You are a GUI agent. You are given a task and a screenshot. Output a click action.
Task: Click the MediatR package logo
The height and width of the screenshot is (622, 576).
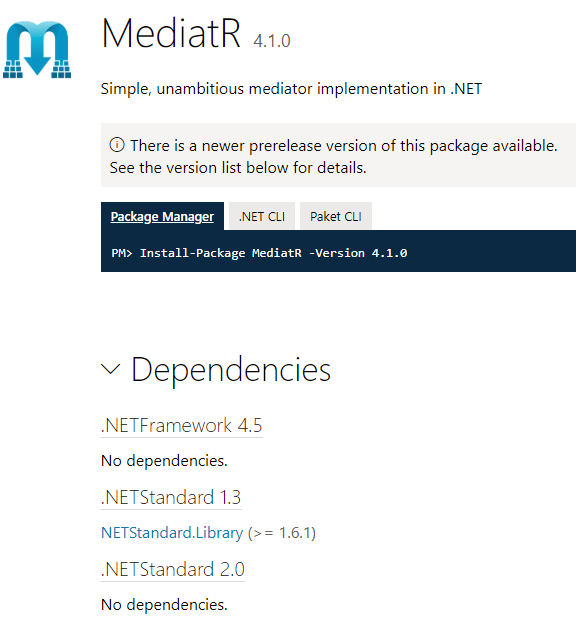tap(37, 49)
